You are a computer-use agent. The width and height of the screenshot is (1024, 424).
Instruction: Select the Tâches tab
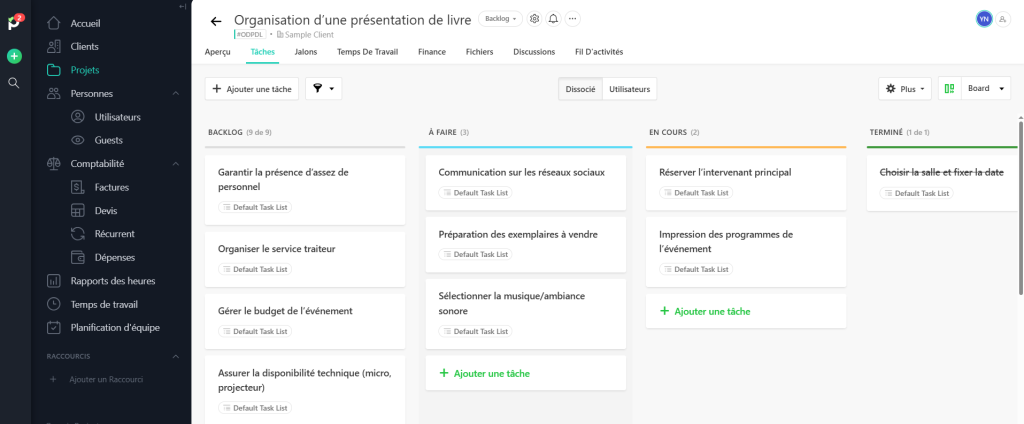tap(263, 52)
